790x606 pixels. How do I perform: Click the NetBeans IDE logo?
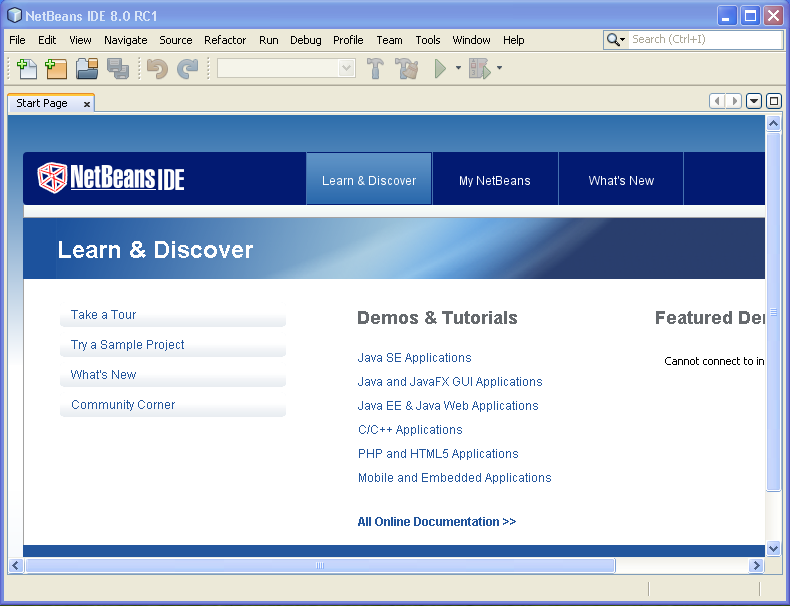click(111, 178)
